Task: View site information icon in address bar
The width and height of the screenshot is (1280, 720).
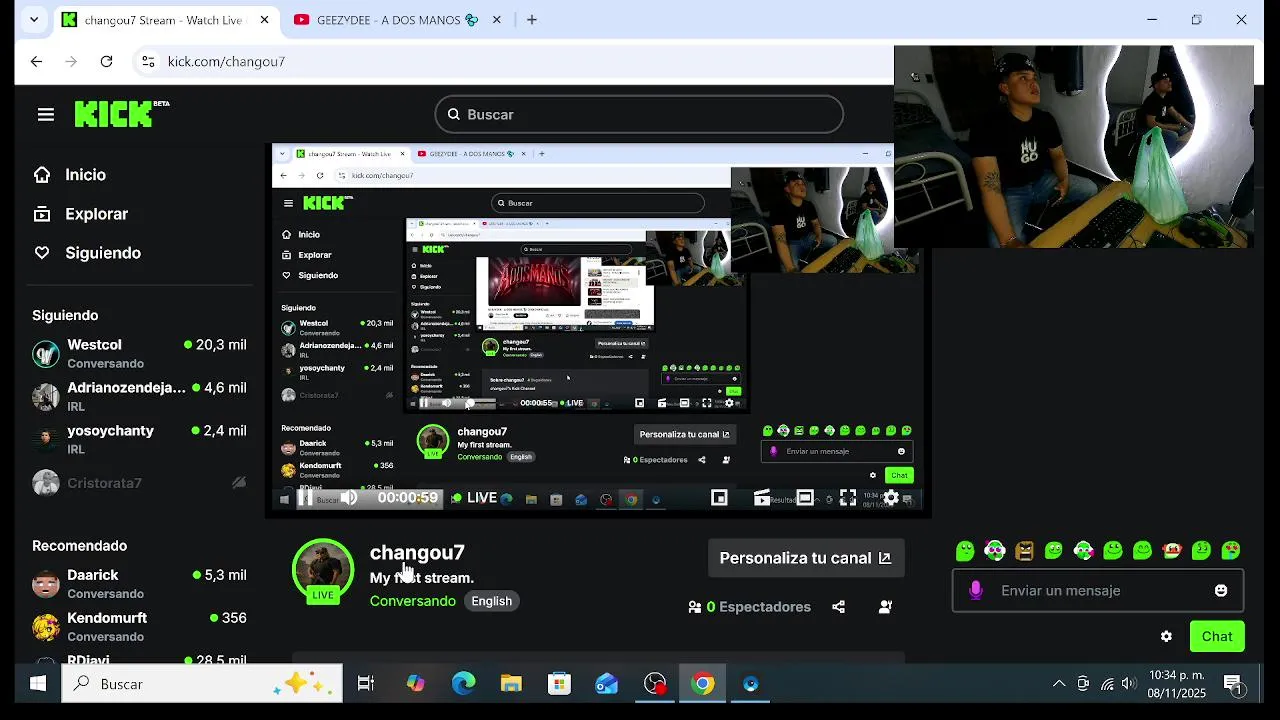Action: click(x=148, y=61)
